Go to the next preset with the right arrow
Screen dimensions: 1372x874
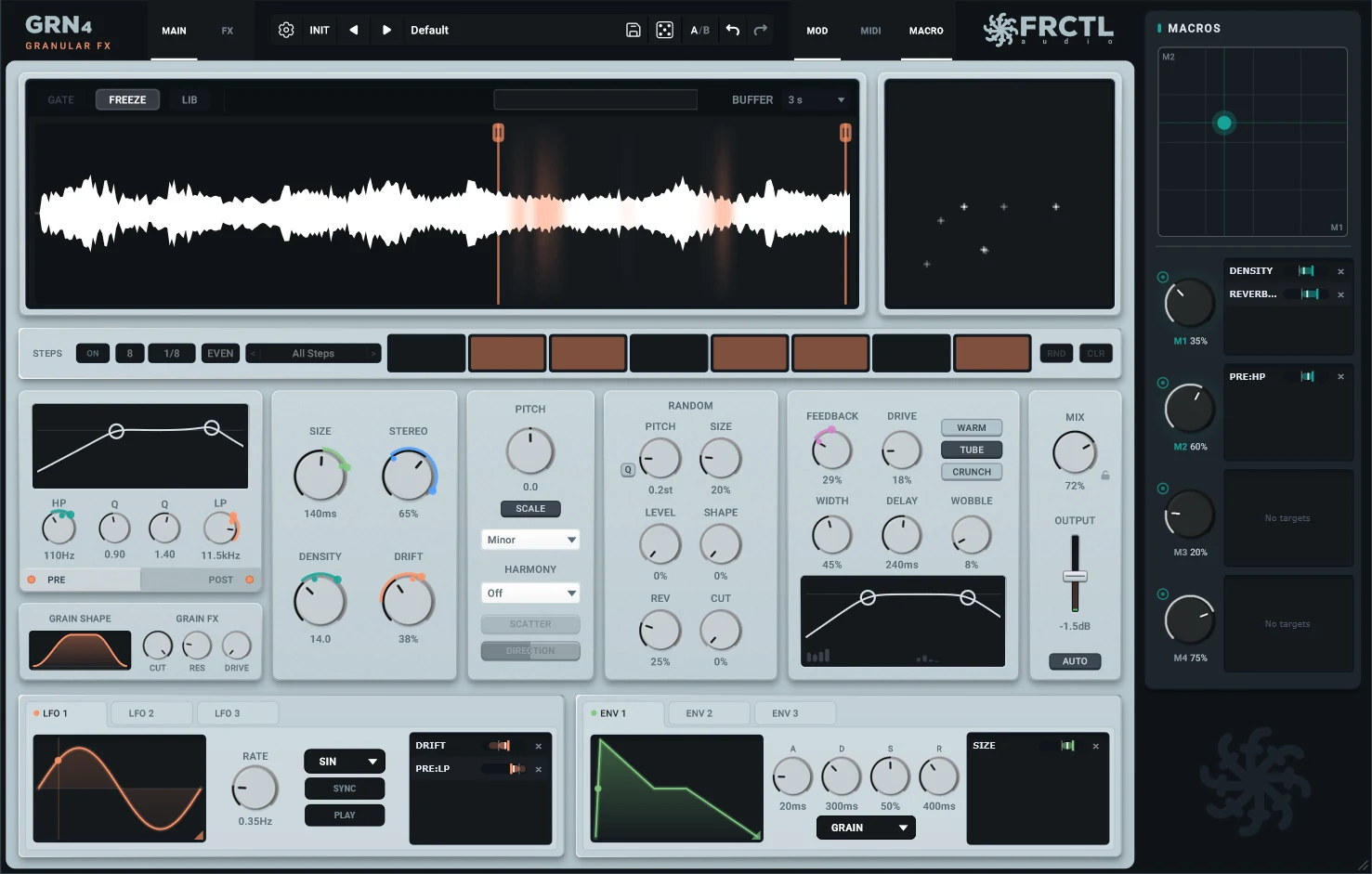point(386,30)
